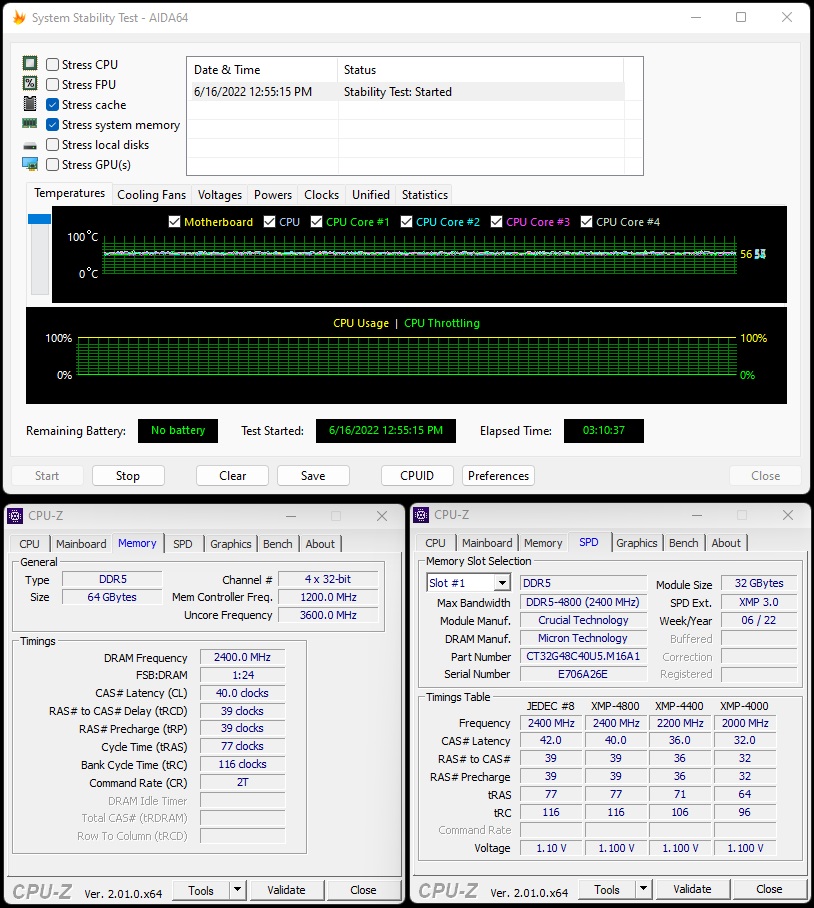
Task: Open CPU tab in left CPU-Z window
Action: click(x=30, y=544)
